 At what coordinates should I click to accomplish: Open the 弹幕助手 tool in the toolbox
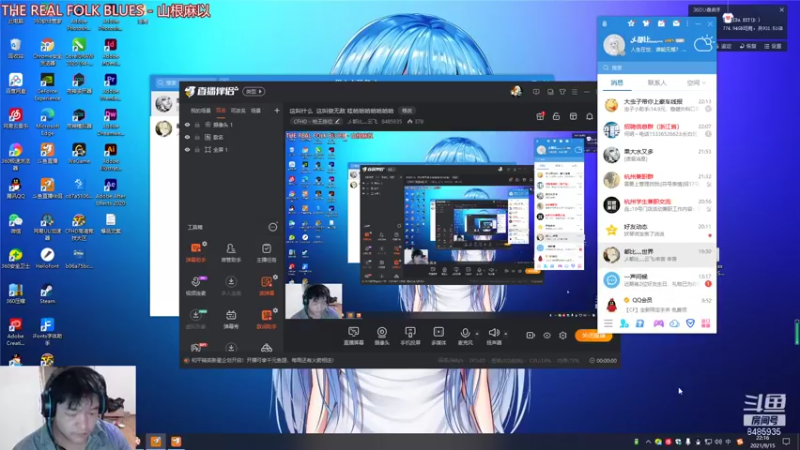pyautogui.click(x=196, y=253)
